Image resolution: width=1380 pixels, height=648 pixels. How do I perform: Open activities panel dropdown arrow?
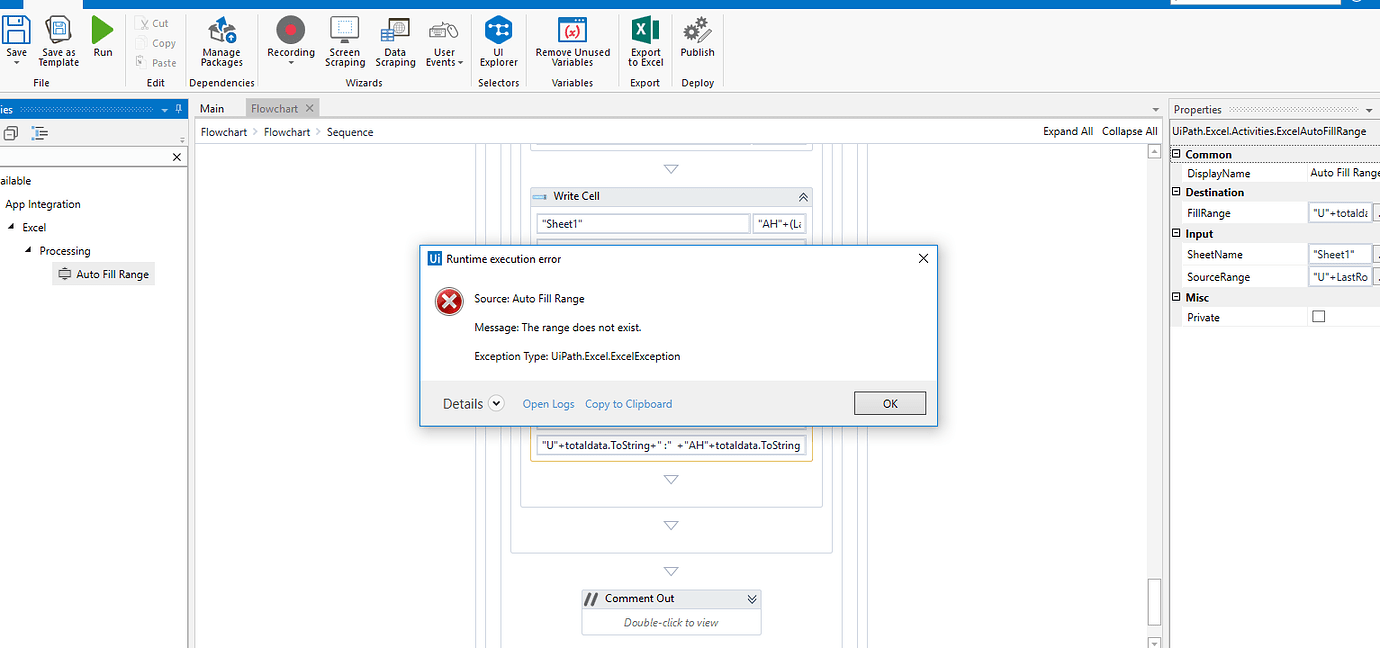166,110
